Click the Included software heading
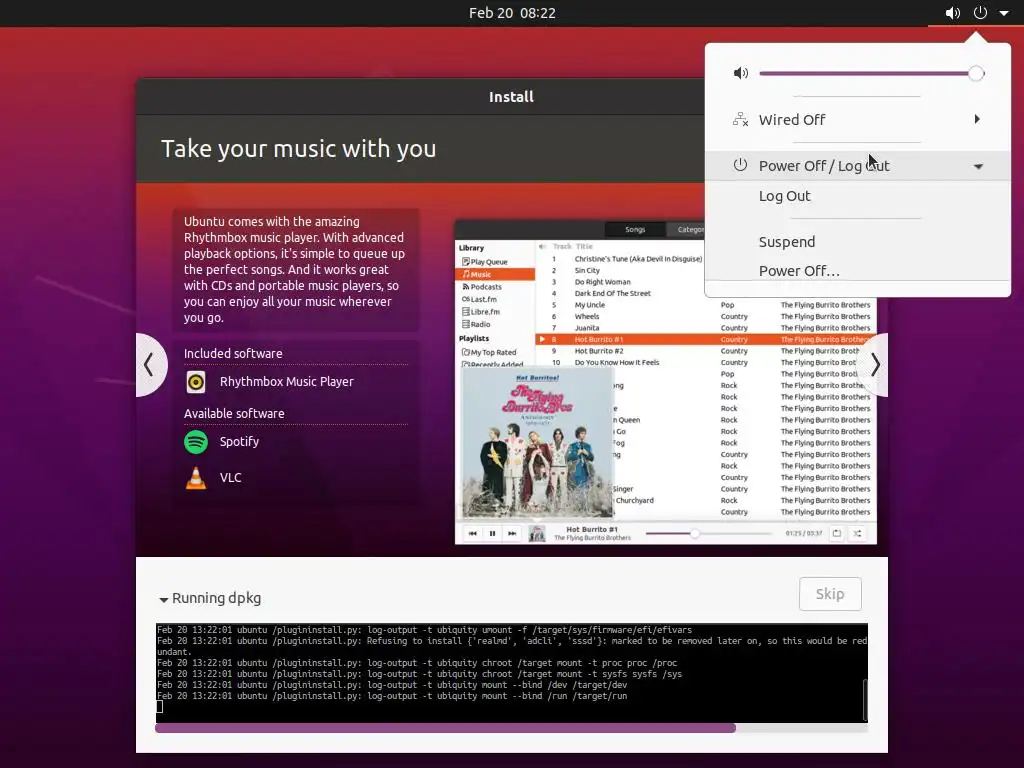1024x768 pixels. click(233, 353)
